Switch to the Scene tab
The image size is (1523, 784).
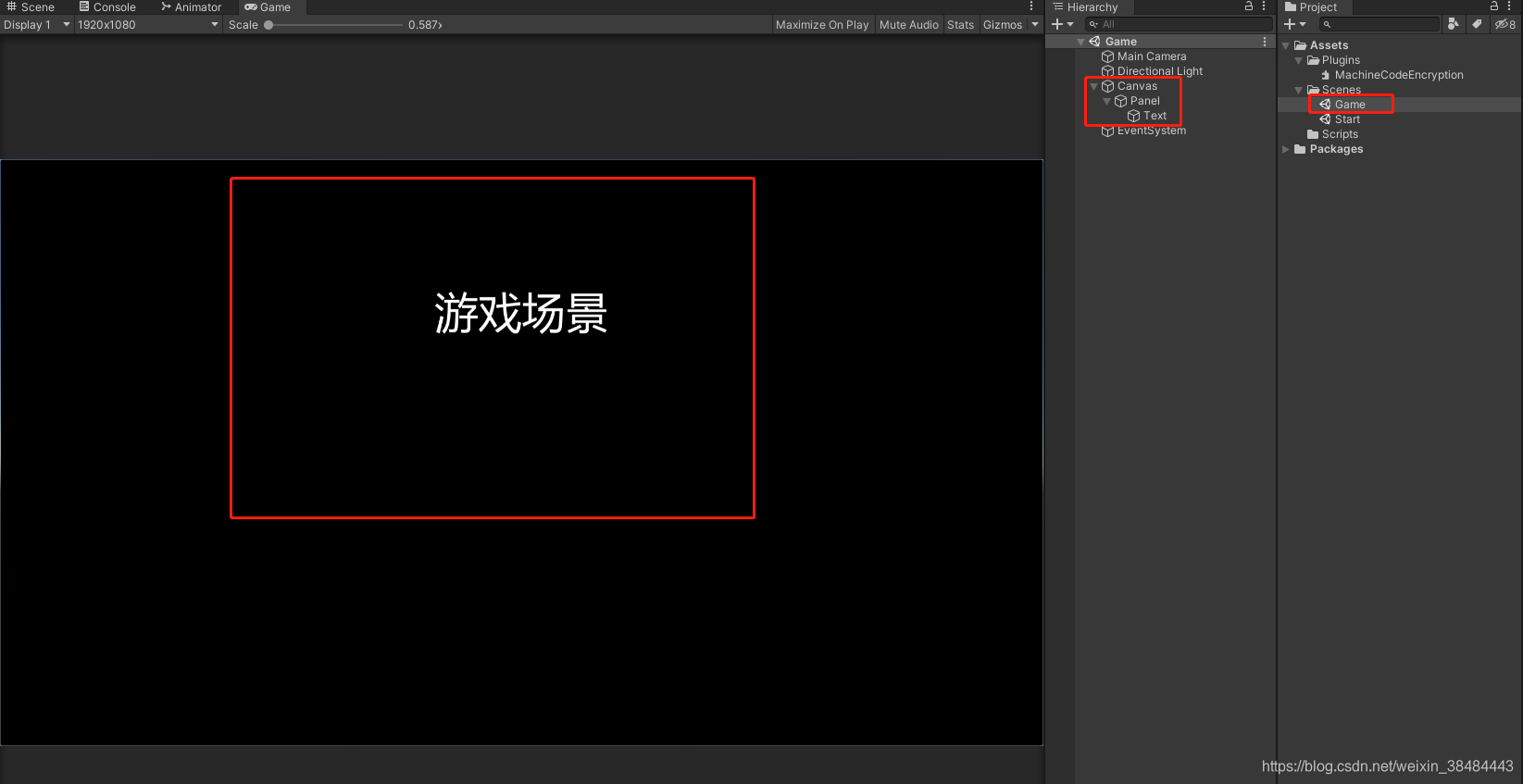coord(31,7)
